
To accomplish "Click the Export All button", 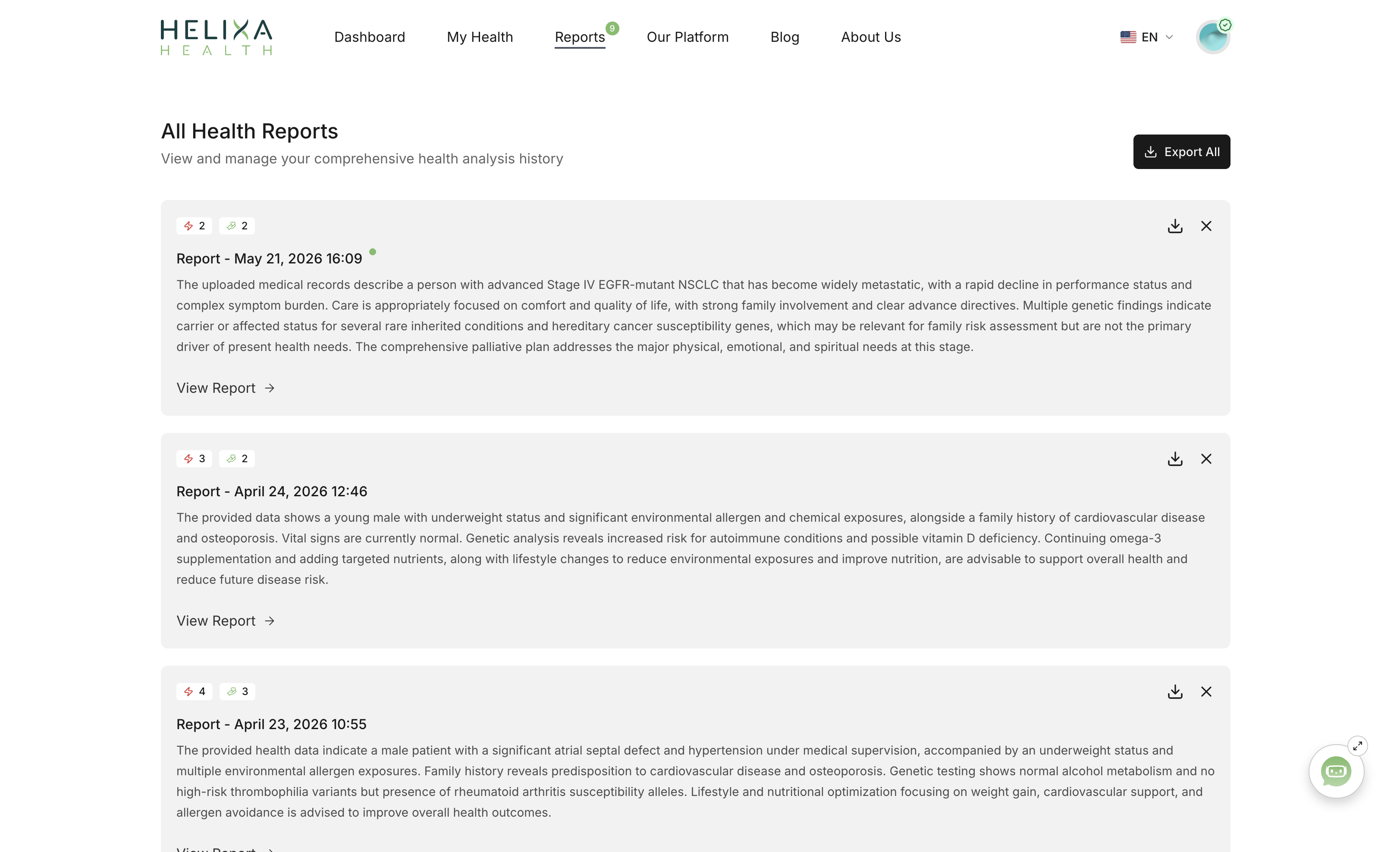I will click(x=1181, y=152).
